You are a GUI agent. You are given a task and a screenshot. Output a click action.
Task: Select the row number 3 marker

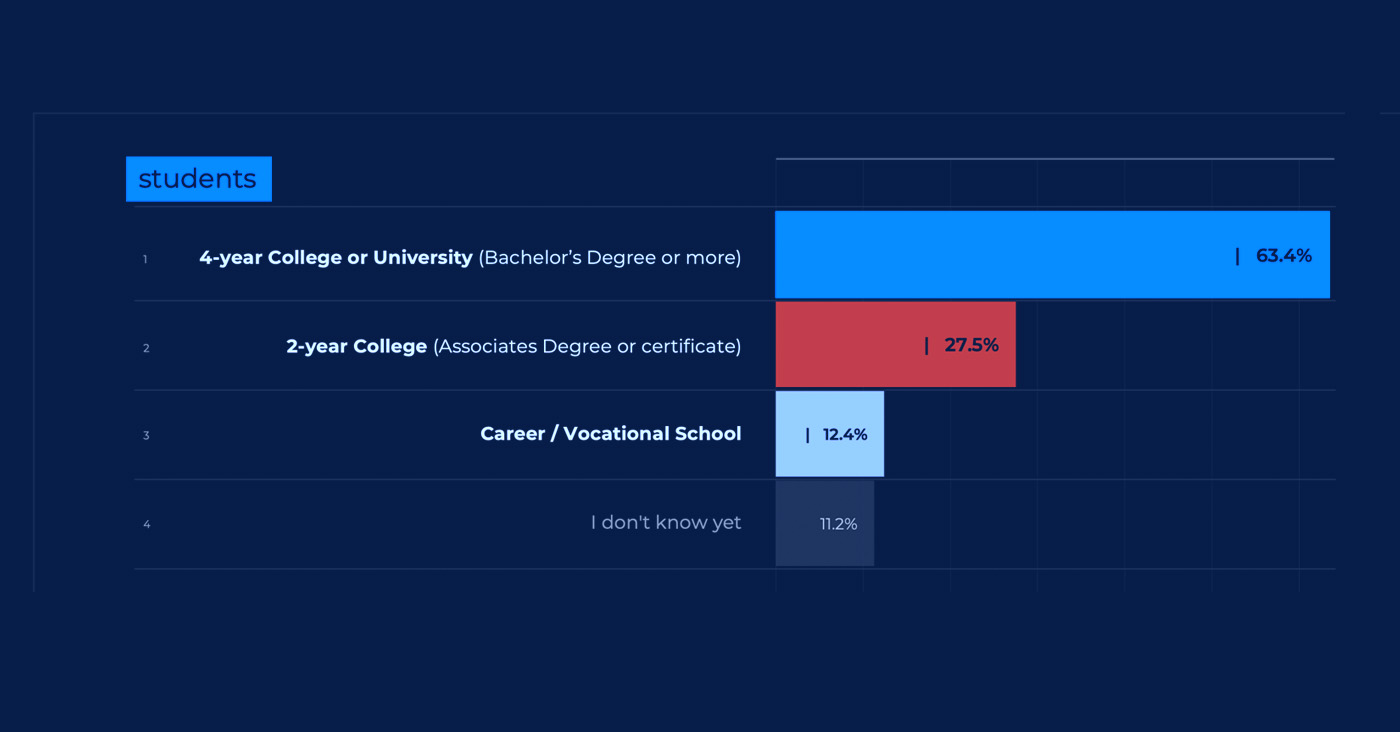click(146, 436)
